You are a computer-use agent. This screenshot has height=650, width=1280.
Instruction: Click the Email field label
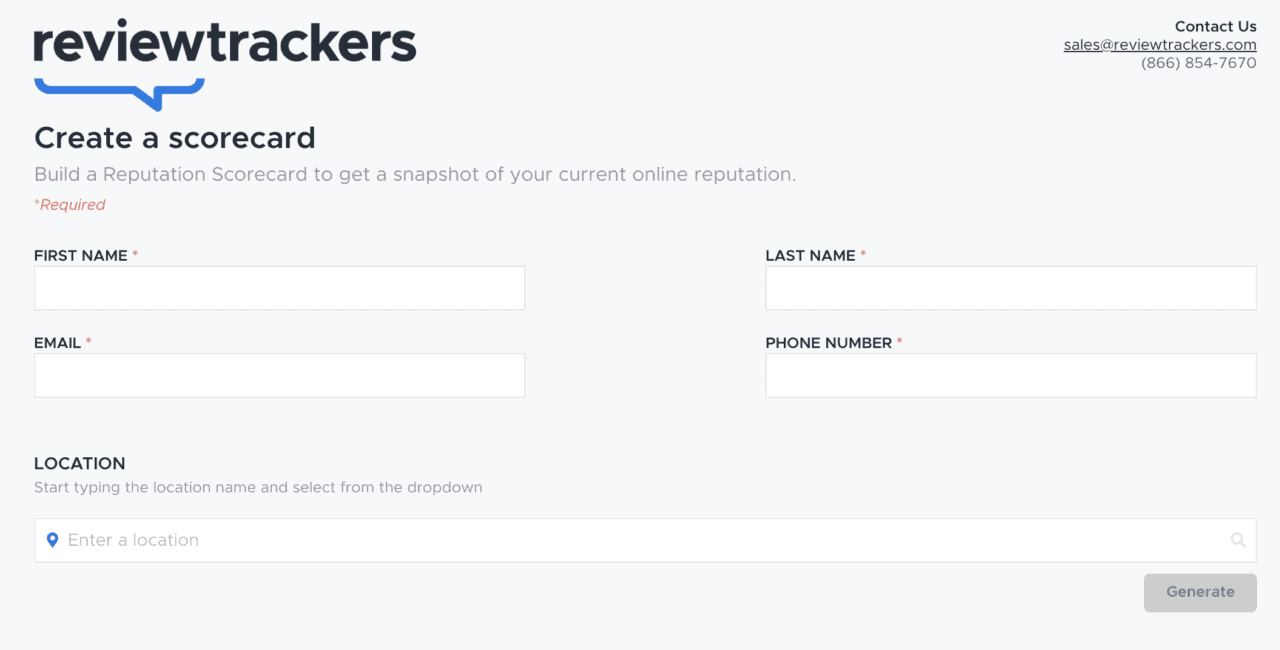click(x=58, y=343)
